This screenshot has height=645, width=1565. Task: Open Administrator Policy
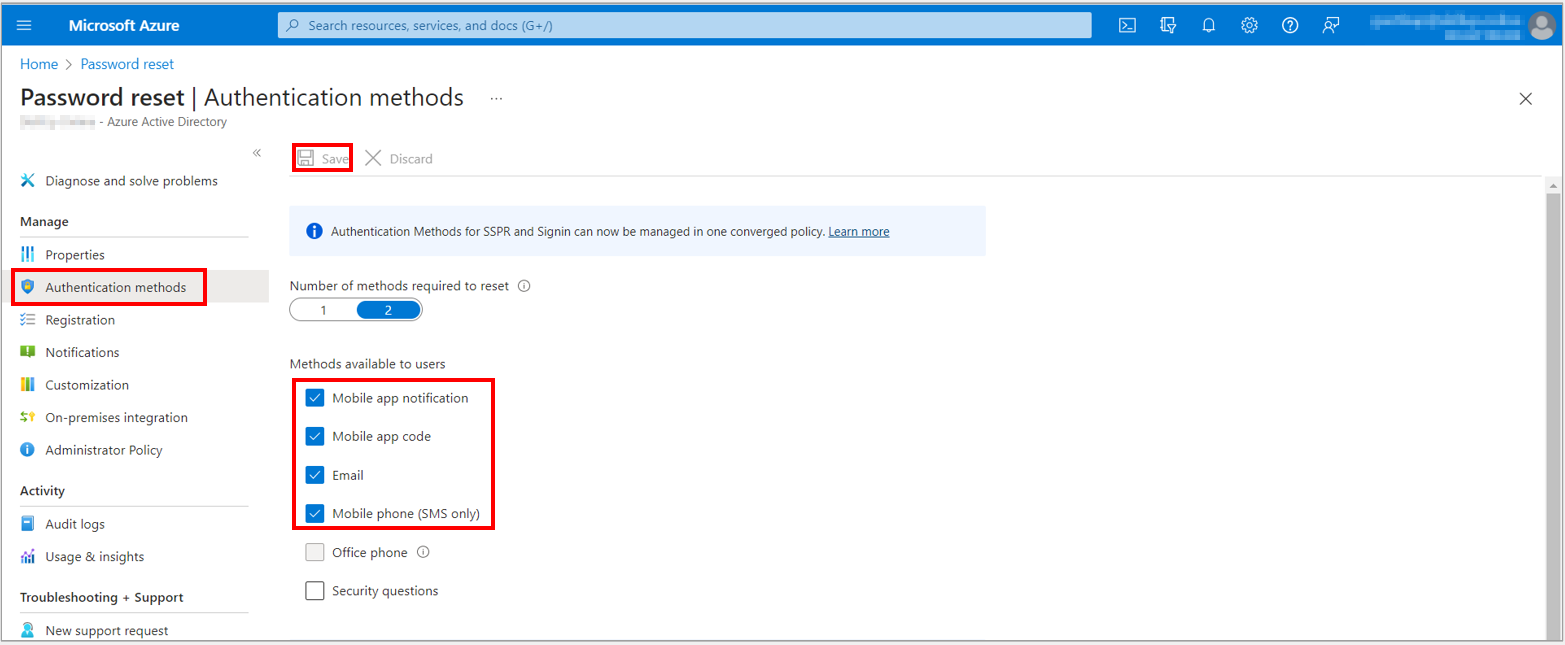pyautogui.click(x=104, y=450)
